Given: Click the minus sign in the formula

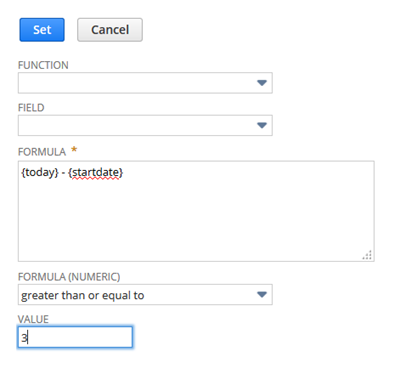Looking at the screenshot, I should (x=63, y=173).
